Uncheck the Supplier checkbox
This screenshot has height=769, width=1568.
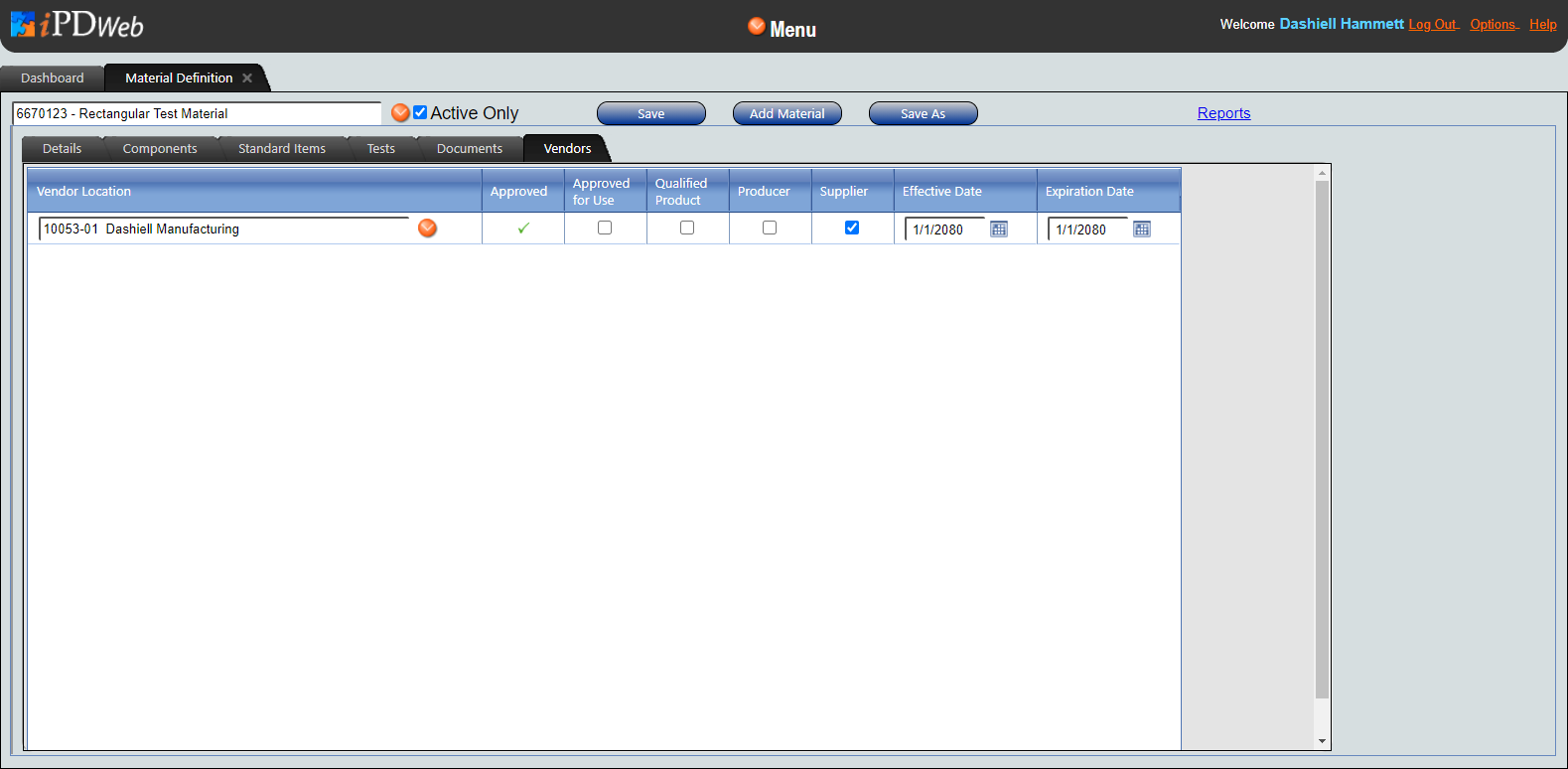(x=852, y=228)
